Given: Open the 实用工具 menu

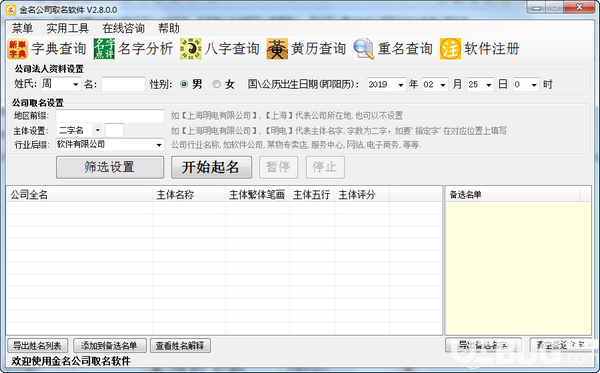Looking at the screenshot, I should coord(67,28).
